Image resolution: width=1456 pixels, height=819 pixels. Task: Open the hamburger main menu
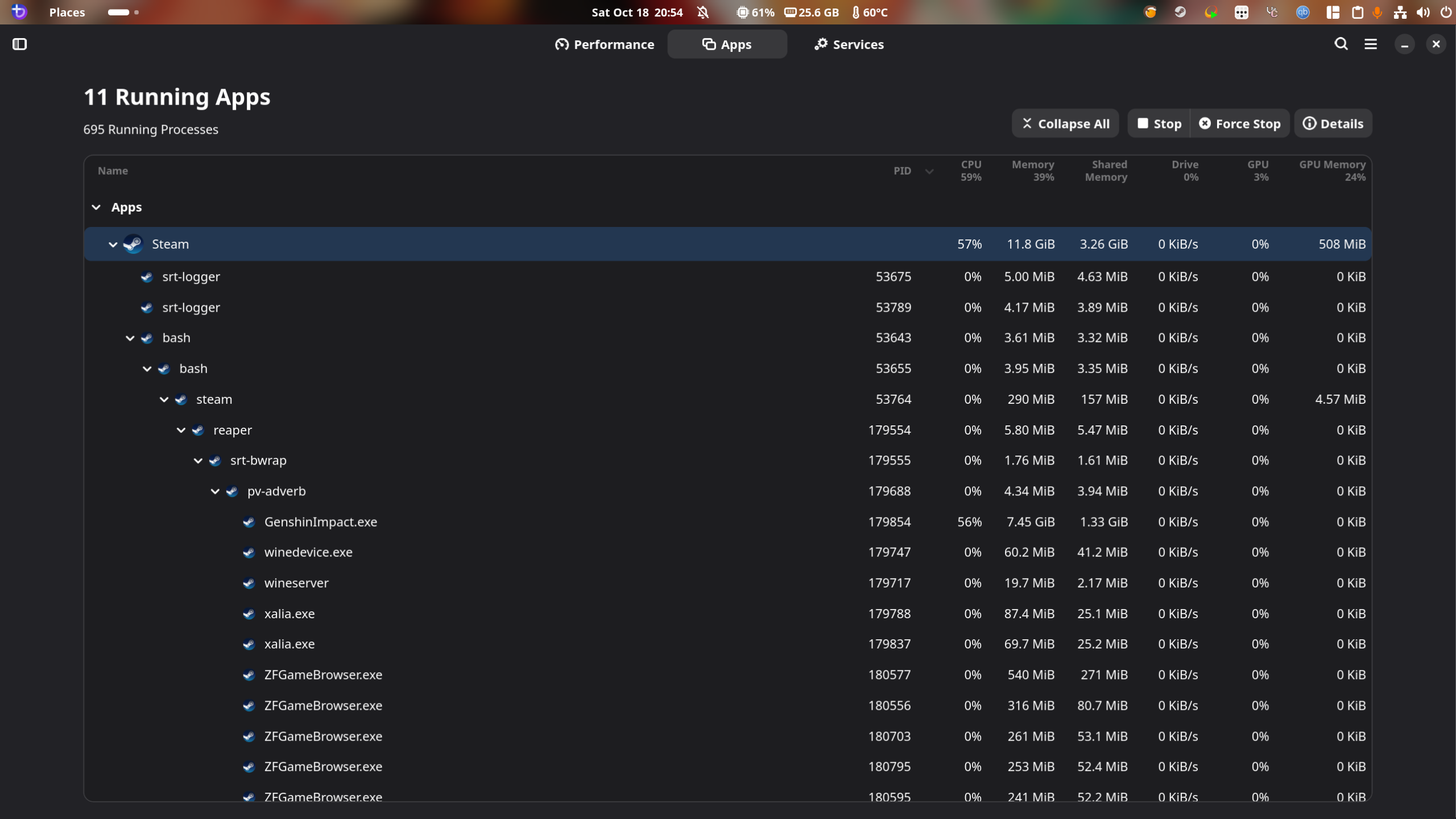1371,44
